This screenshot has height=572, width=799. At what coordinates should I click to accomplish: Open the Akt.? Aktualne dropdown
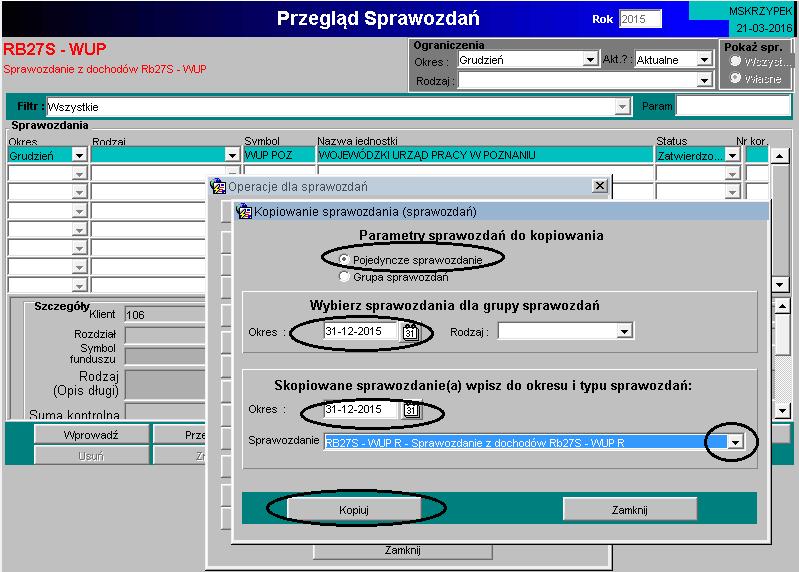point(704,60)
